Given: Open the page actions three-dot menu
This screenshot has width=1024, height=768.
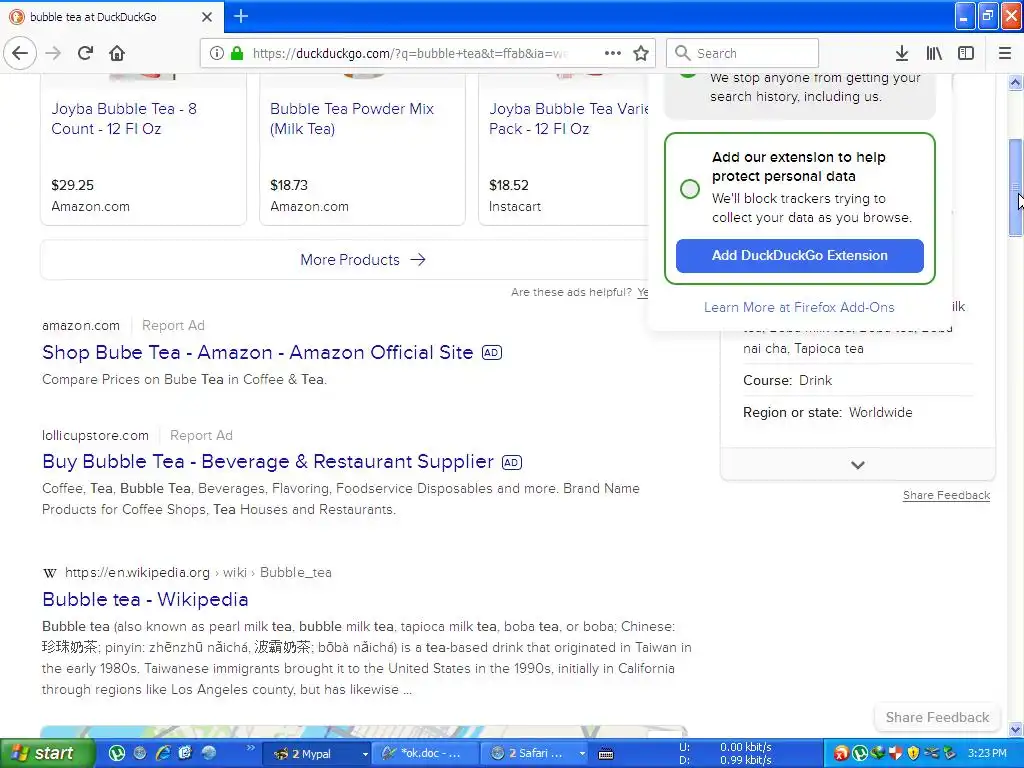Looking at the screenshot, I should pos(613,53).
